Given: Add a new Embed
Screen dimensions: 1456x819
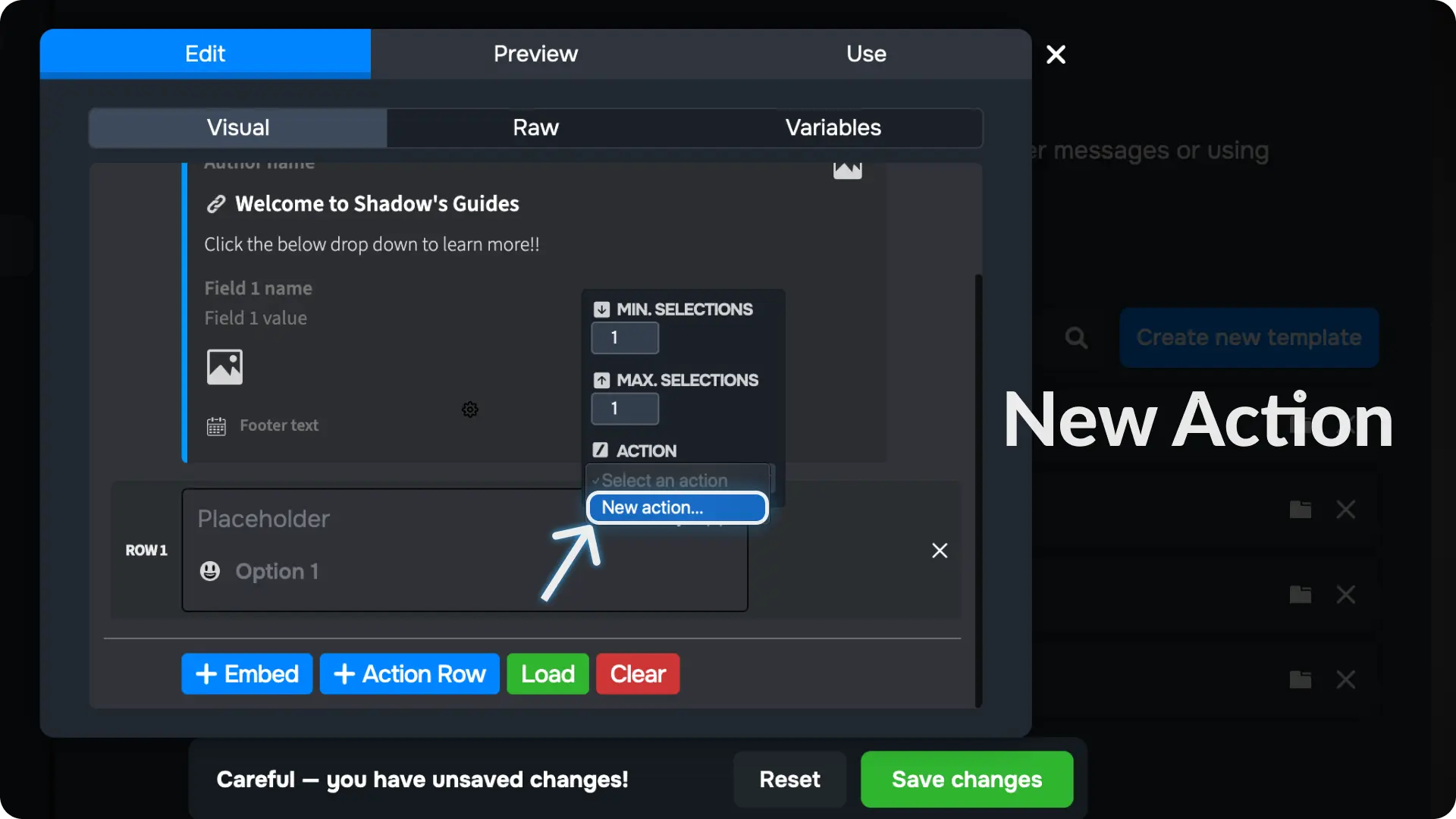Looking at the screenshot, I should [246, 674].
